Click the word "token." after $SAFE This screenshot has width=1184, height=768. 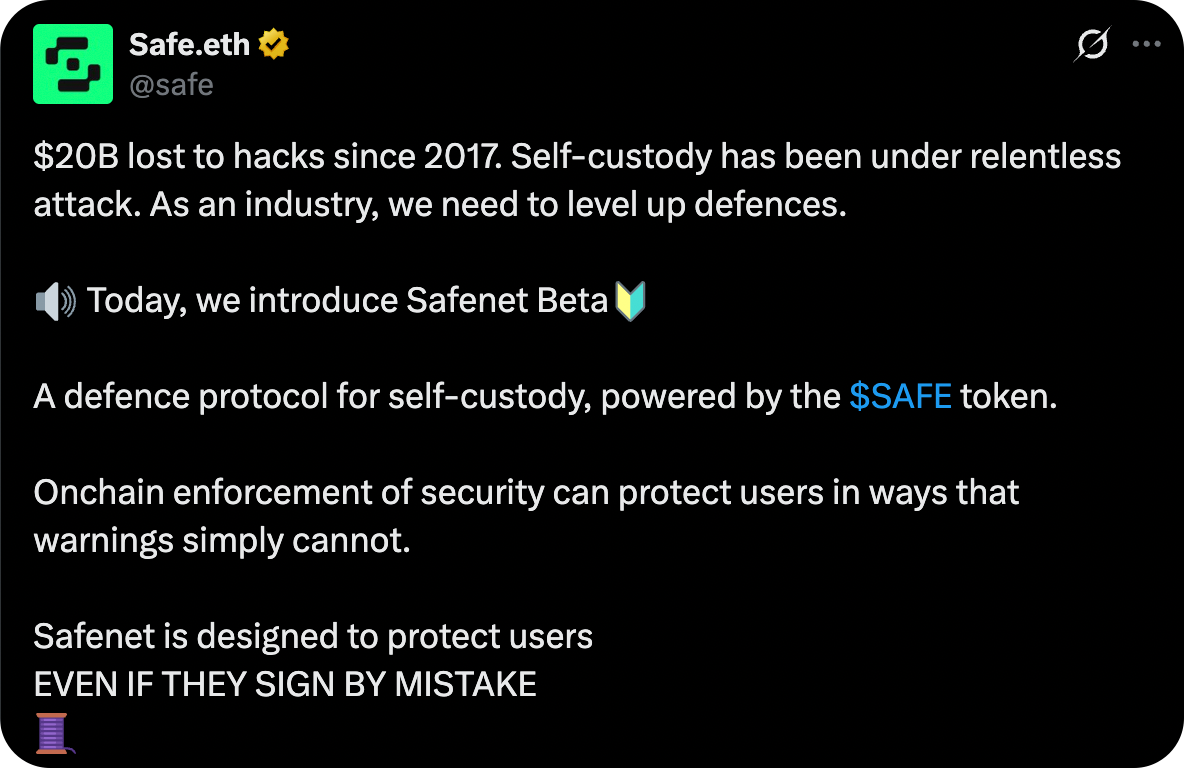click(x=1009, y=397)
